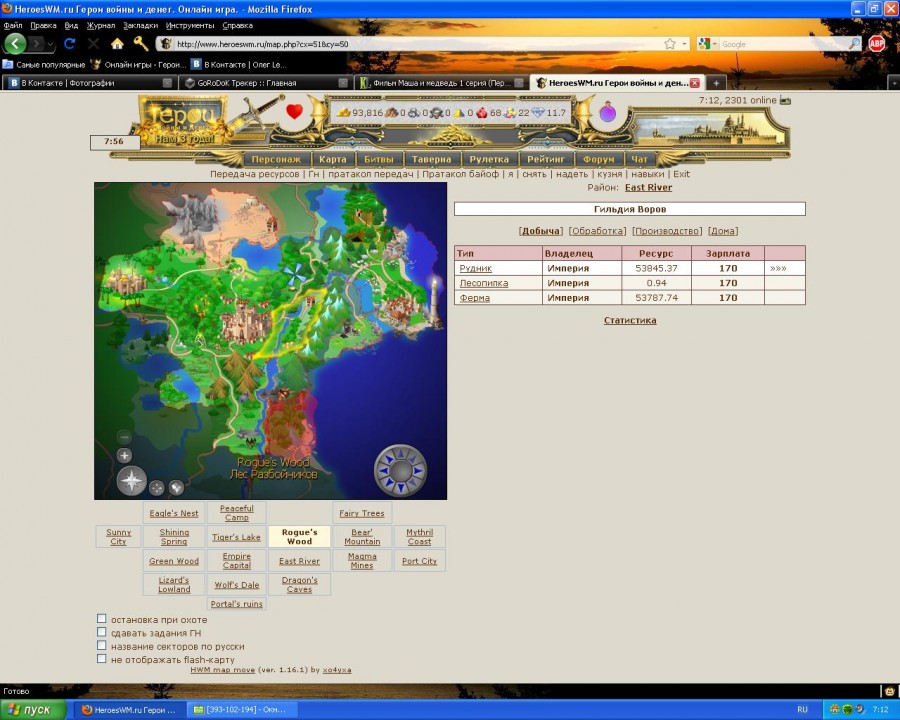Go back with the green Back arrow
Image resolution: width=900 pixels, height=720 pixels.
15,44
